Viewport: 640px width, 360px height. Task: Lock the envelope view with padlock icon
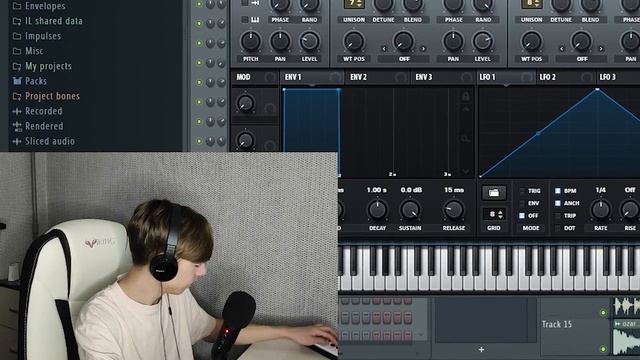coord(465,97)
